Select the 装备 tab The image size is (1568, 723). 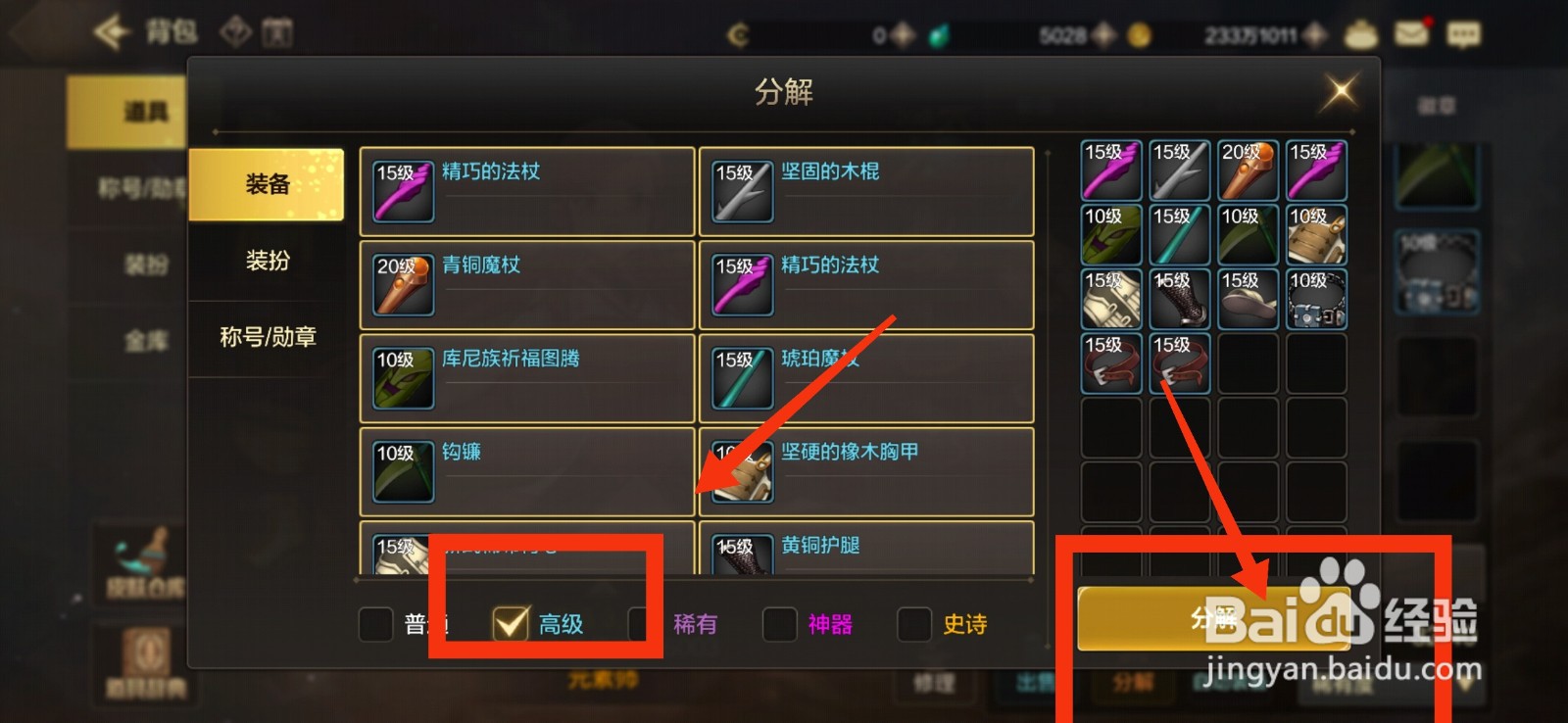[x=267, y=184]
